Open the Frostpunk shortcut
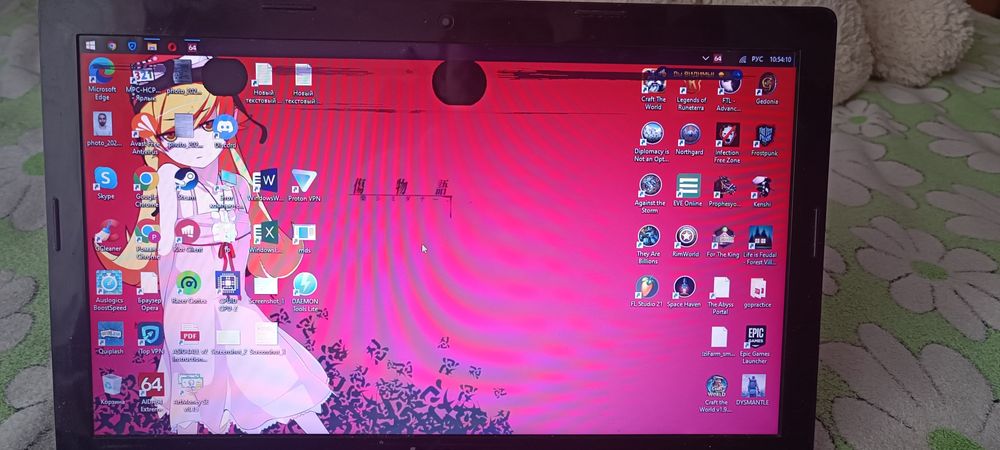This screenshot has width=1000, height=450. (x=764, y=140)
